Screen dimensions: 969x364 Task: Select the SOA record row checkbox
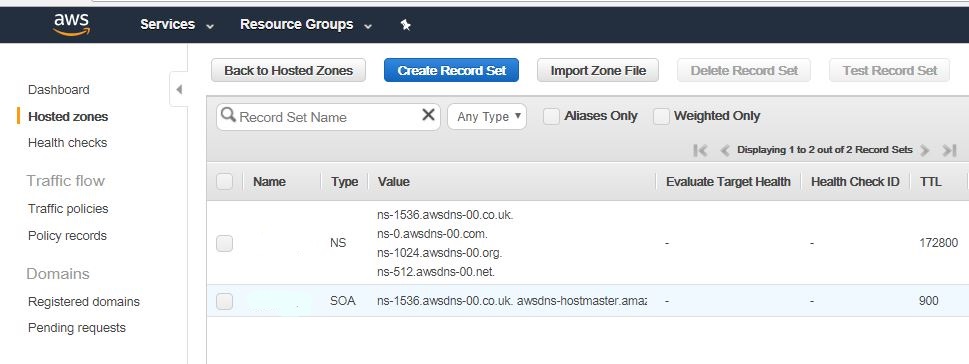(224, 302)
